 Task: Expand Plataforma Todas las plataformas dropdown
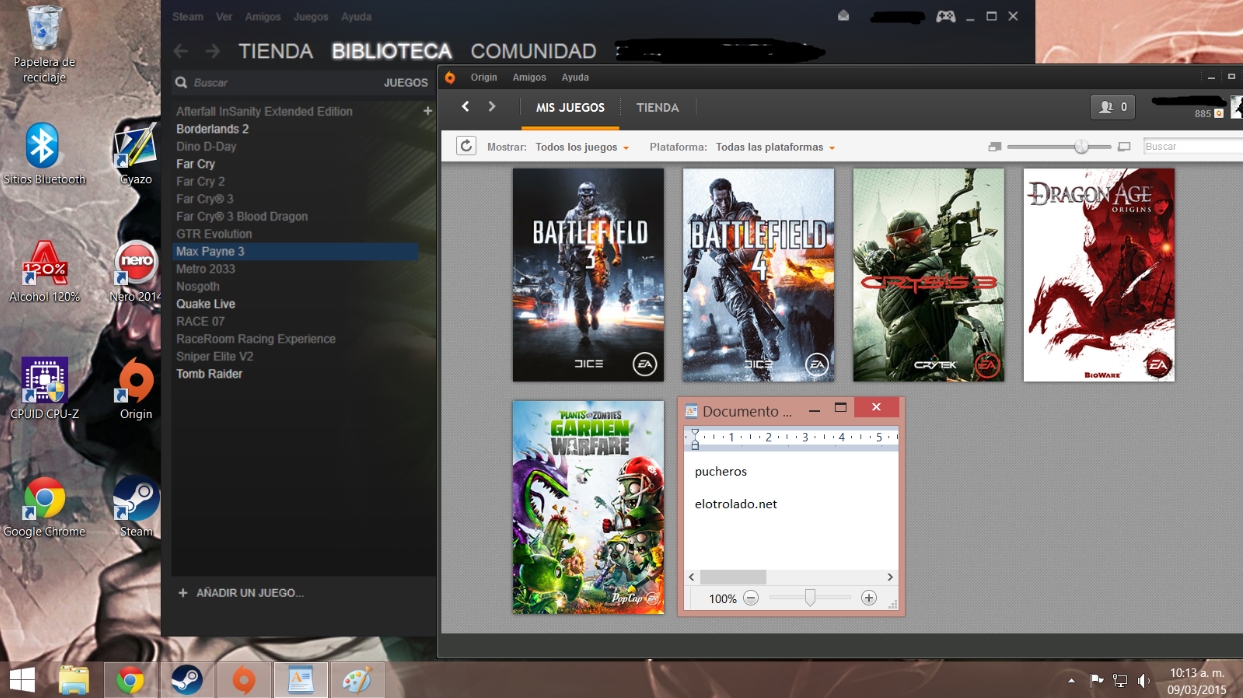[x=775, y=147]
